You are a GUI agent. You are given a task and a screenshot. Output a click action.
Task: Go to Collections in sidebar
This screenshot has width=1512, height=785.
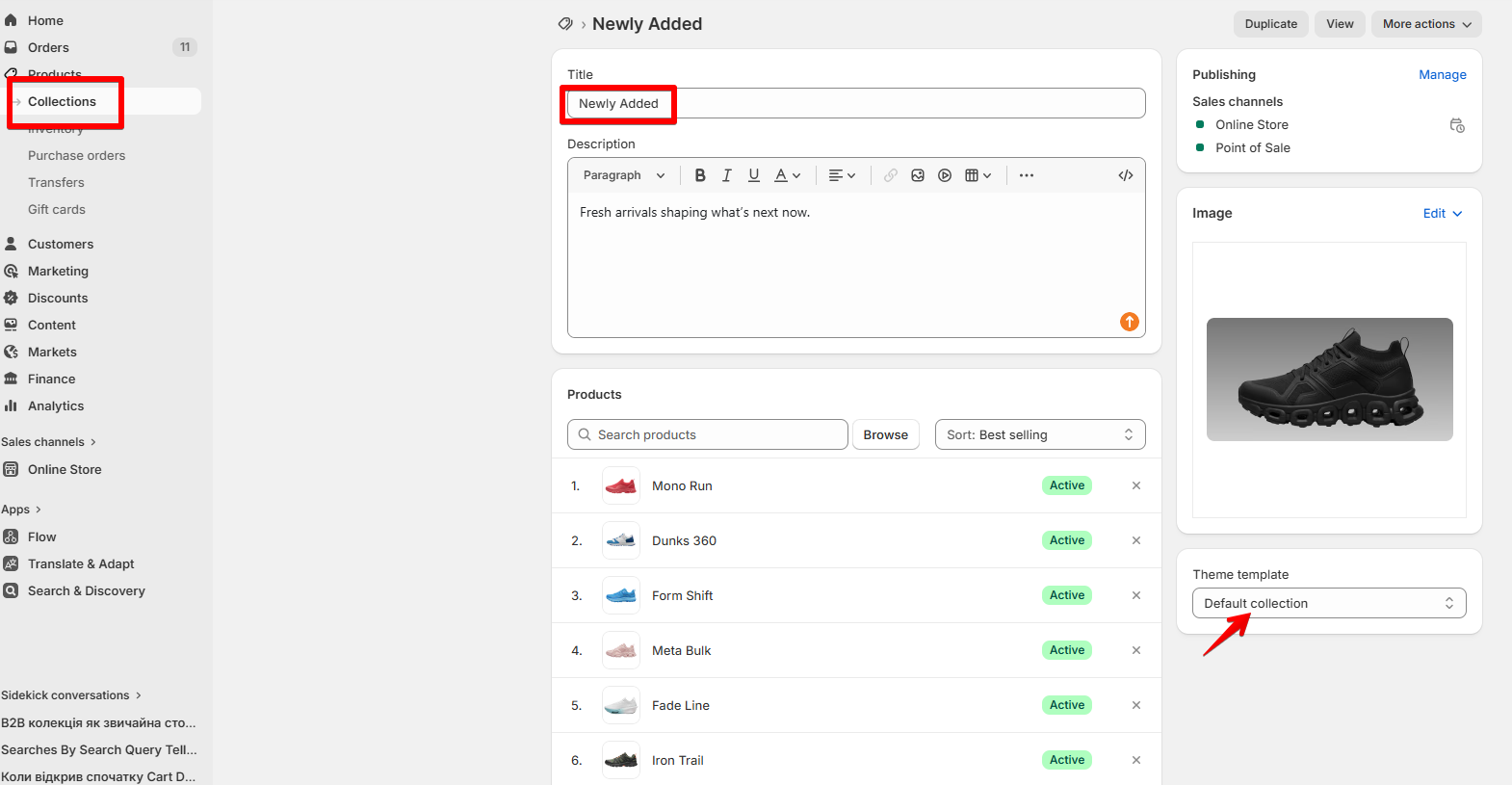pyautogui.click(x=62, y=101)
